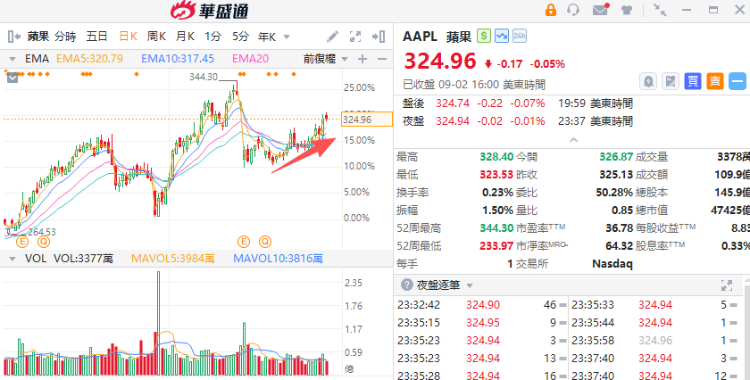
Task: Click the orange 賣 sell button
Action: pos(715,81)
